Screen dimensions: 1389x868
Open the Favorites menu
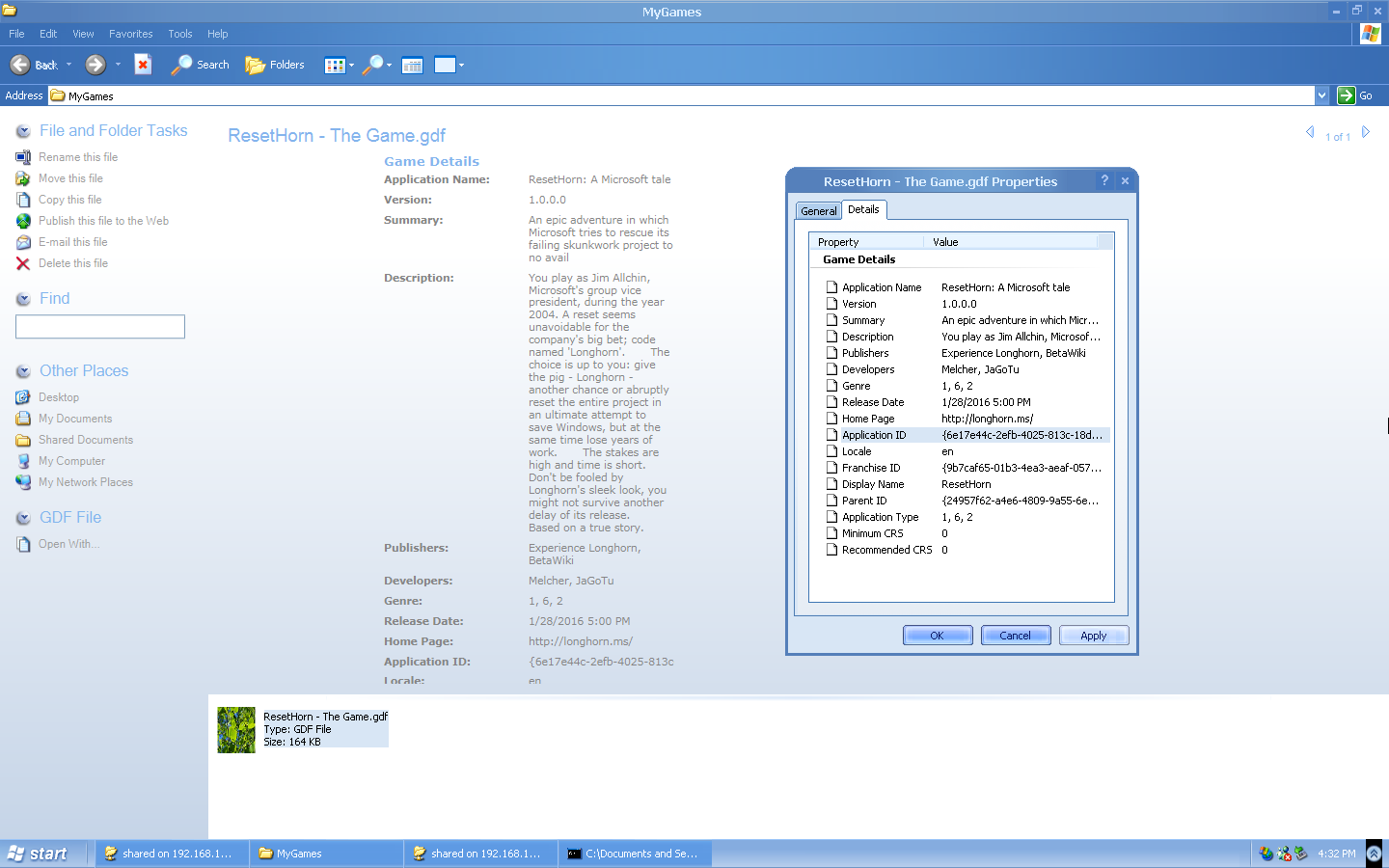pos(131,34)
